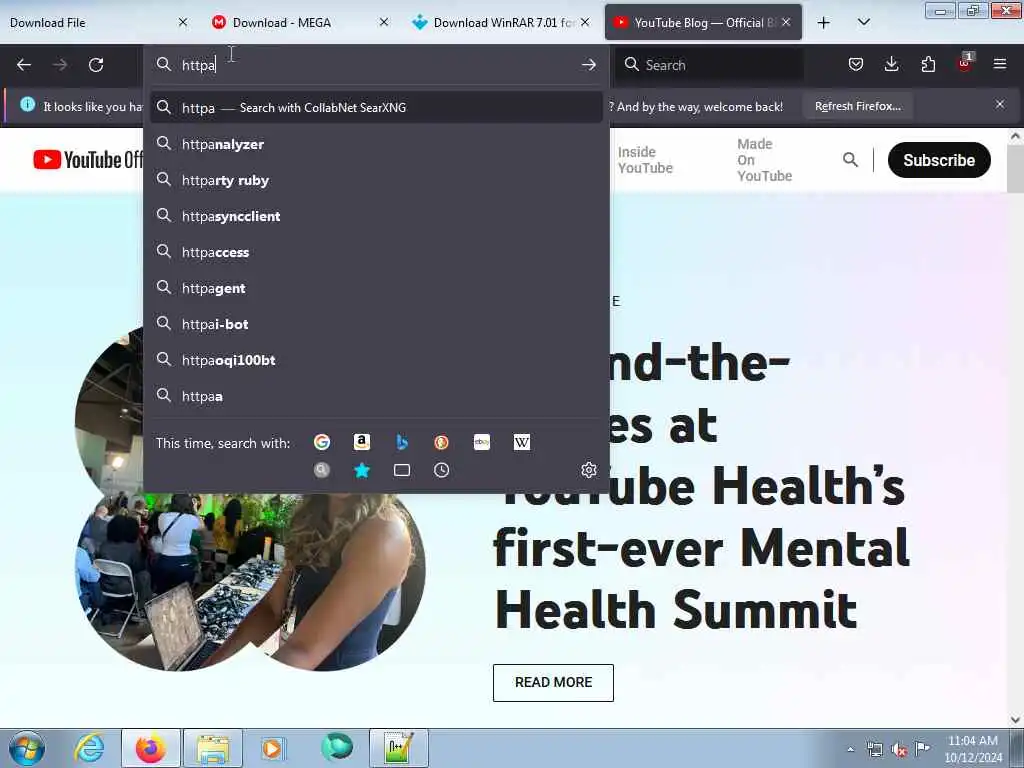The height and width of the screenshot is (768, 1024).
Task: Open Windows Media Player from the taskbar
Action: tap(272, 748)
